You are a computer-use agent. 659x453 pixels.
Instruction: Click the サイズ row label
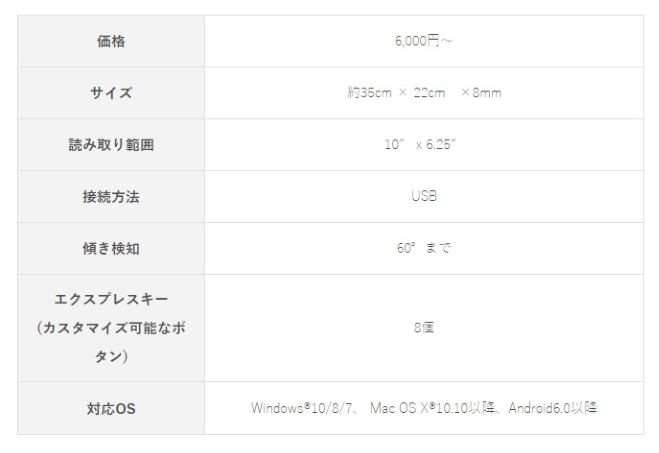coord(111,93)
